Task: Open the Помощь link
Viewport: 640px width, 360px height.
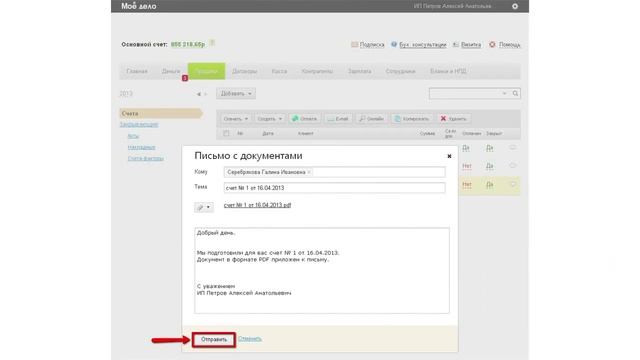Action: [x=509, y=45]
